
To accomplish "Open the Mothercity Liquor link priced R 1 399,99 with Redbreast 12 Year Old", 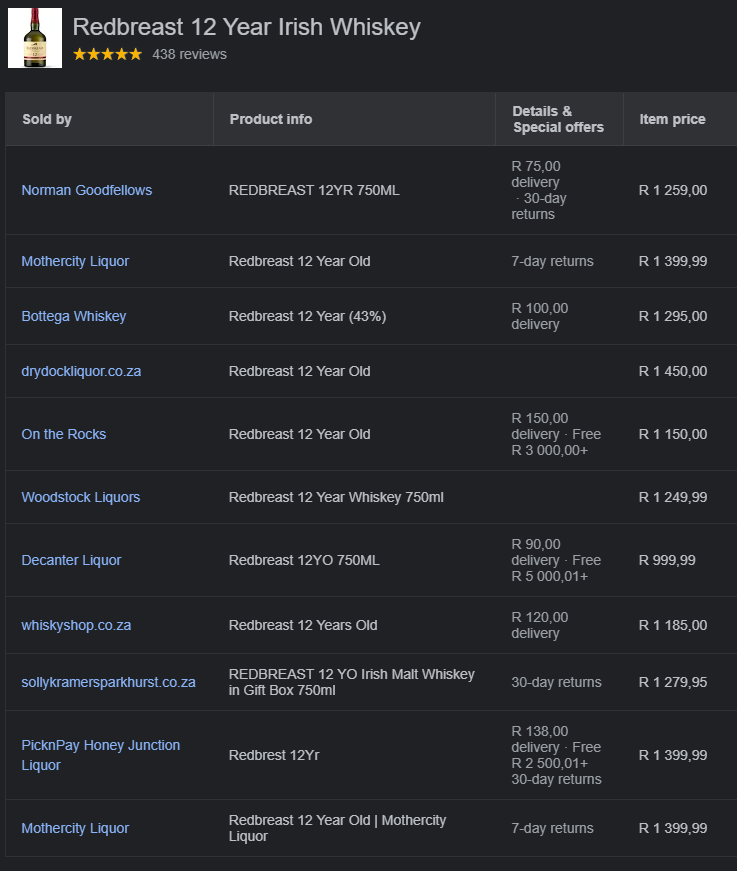I will pyautogui.click(x=75, y=261).
